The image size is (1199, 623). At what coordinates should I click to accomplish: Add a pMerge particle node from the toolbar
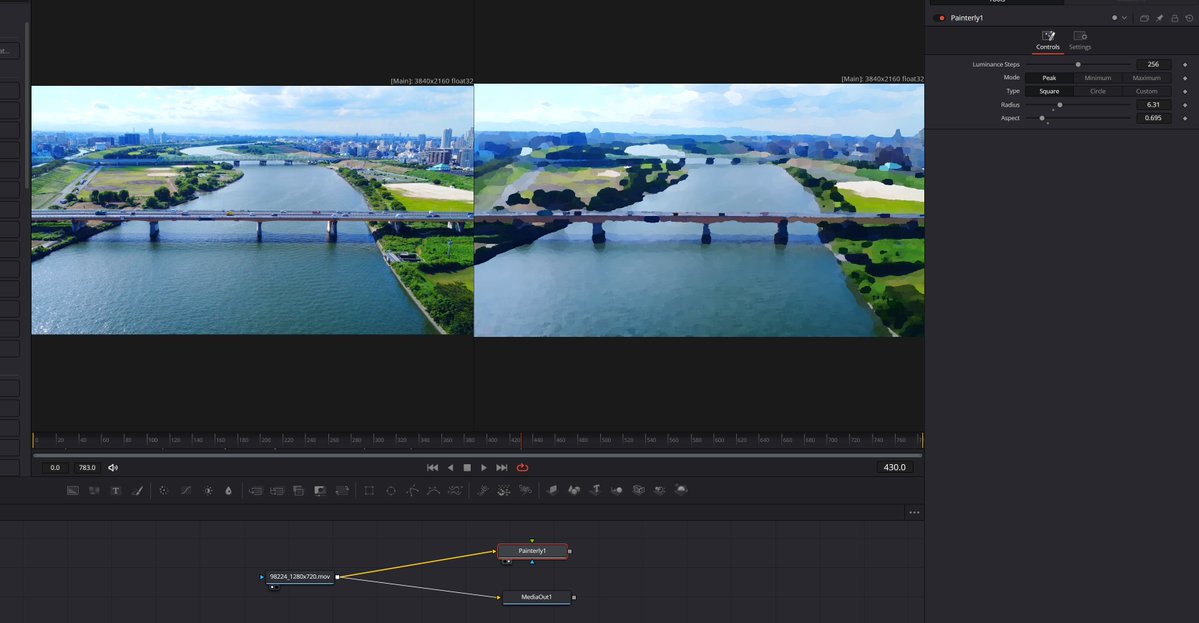pyautogui.click(x=504, y=491)
